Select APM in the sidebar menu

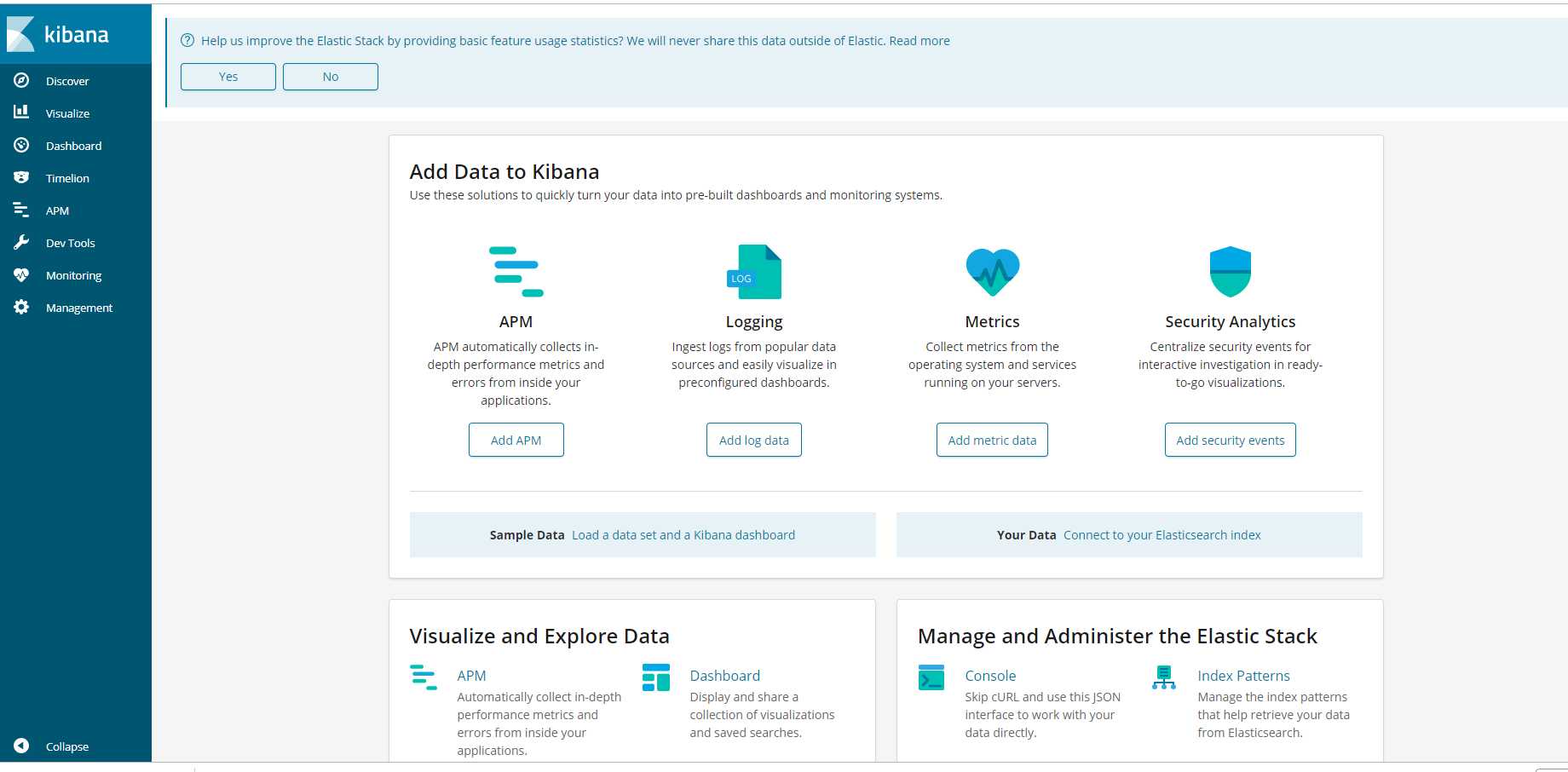point(57,210)
